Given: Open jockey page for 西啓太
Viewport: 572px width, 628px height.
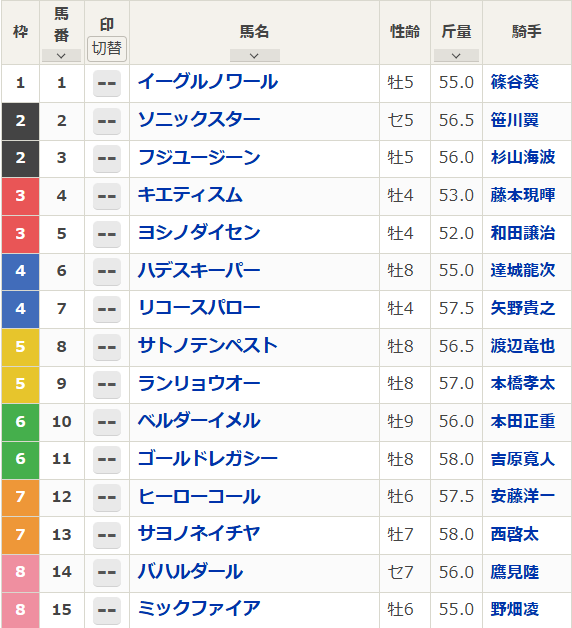Looking at the screenshot, I should point(515,534).
